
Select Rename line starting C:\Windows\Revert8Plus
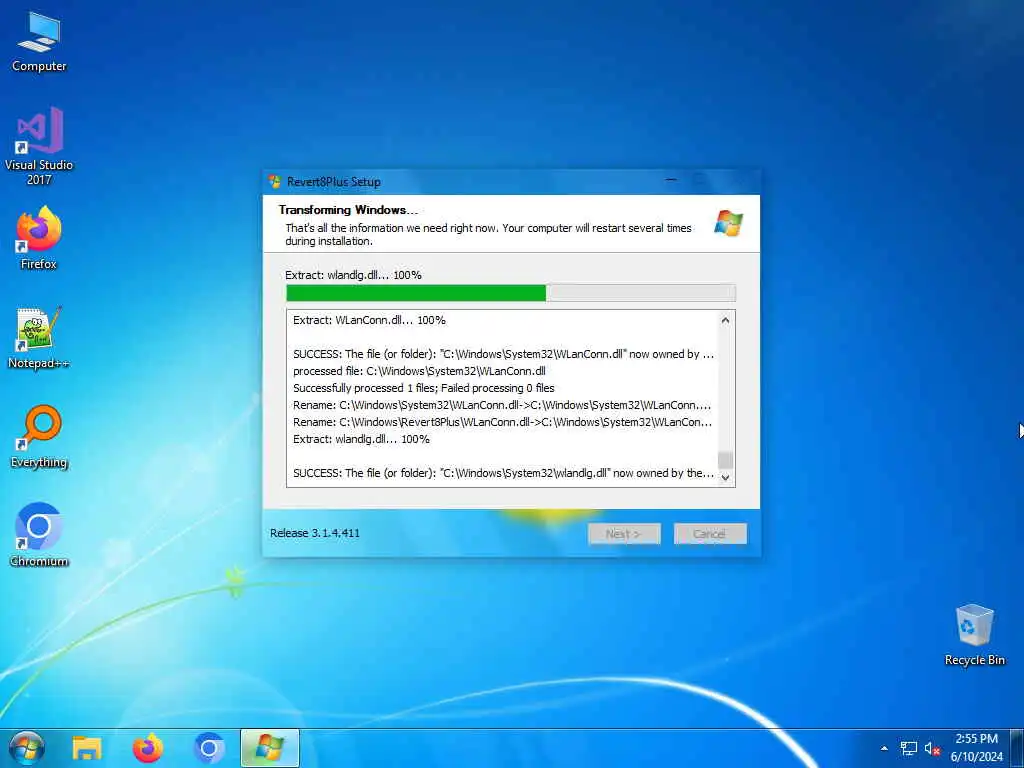pyautogui.click(x=503, y=422)
